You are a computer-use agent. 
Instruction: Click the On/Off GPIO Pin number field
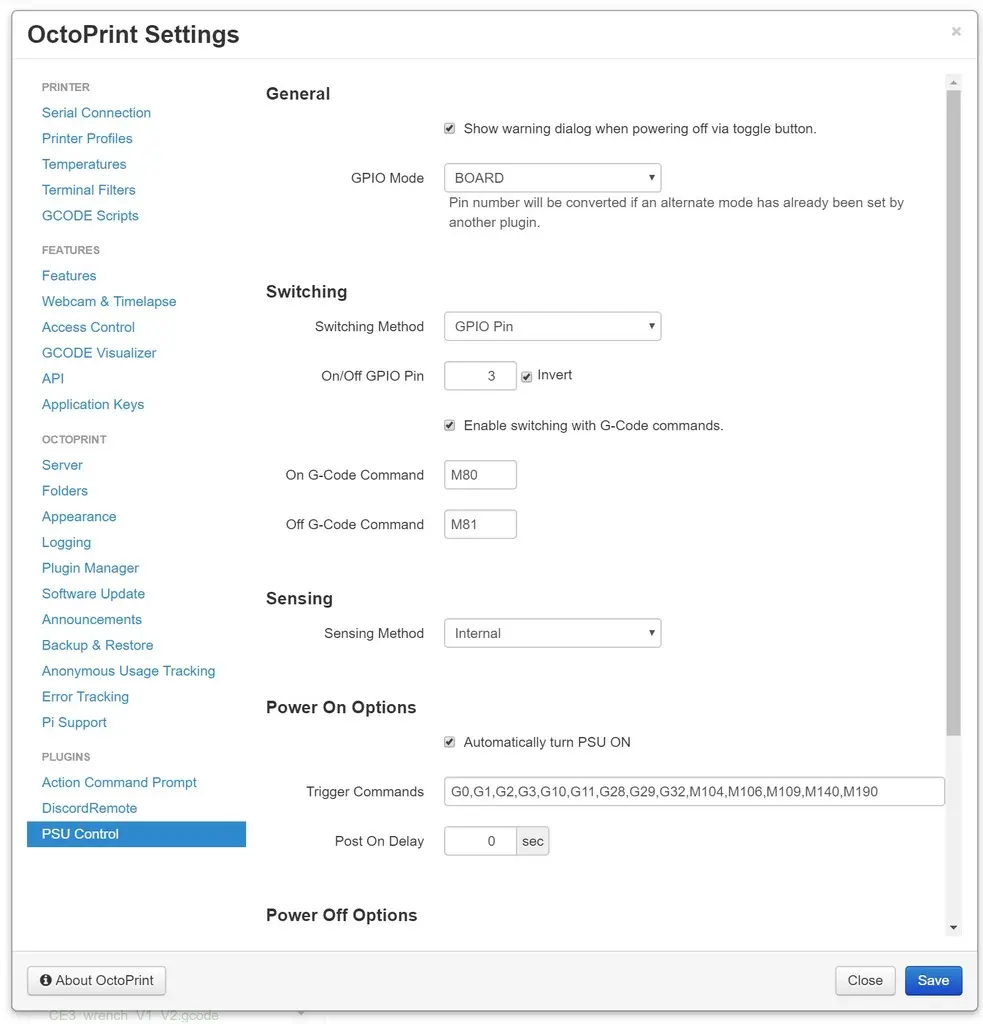[x=480, y=376]
